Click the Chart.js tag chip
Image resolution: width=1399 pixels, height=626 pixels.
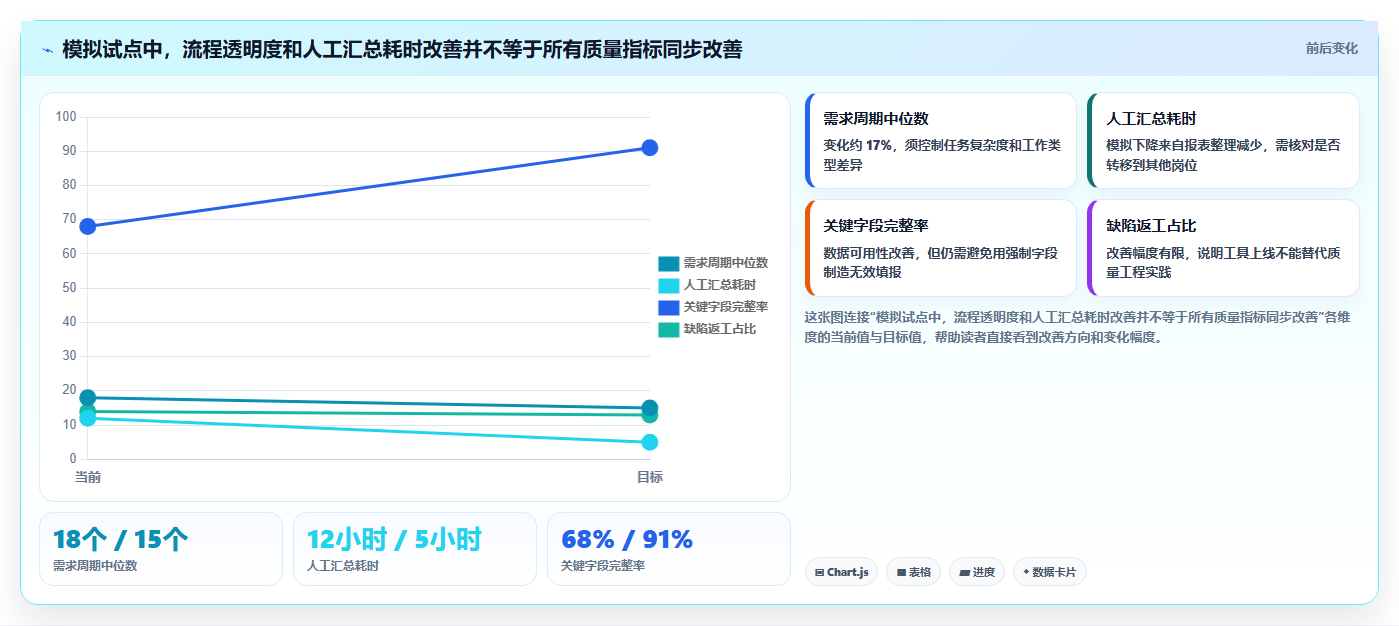click(x=841, y=572)
